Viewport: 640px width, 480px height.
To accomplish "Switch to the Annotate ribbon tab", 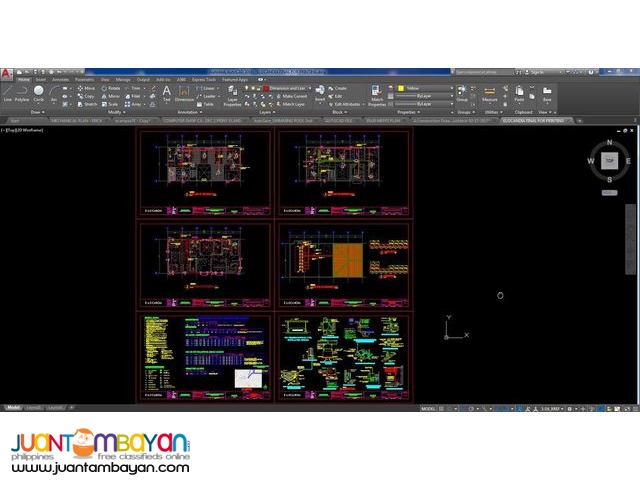I will [59, 79].
